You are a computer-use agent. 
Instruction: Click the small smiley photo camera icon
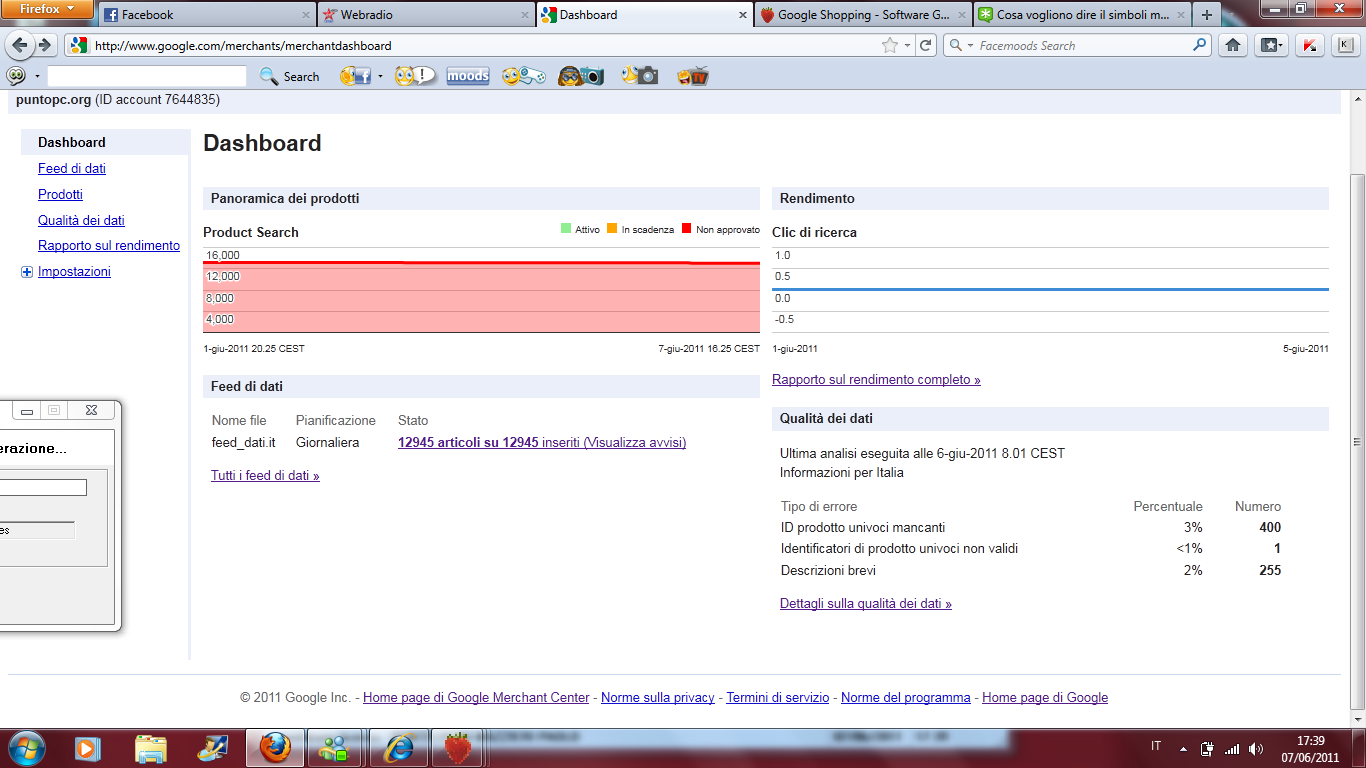639,76
